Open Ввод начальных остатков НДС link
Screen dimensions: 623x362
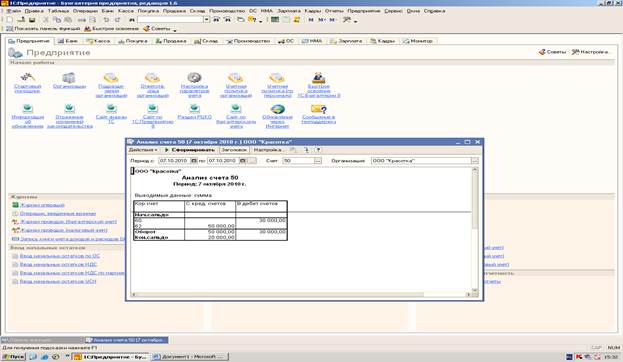click(58, 264)
